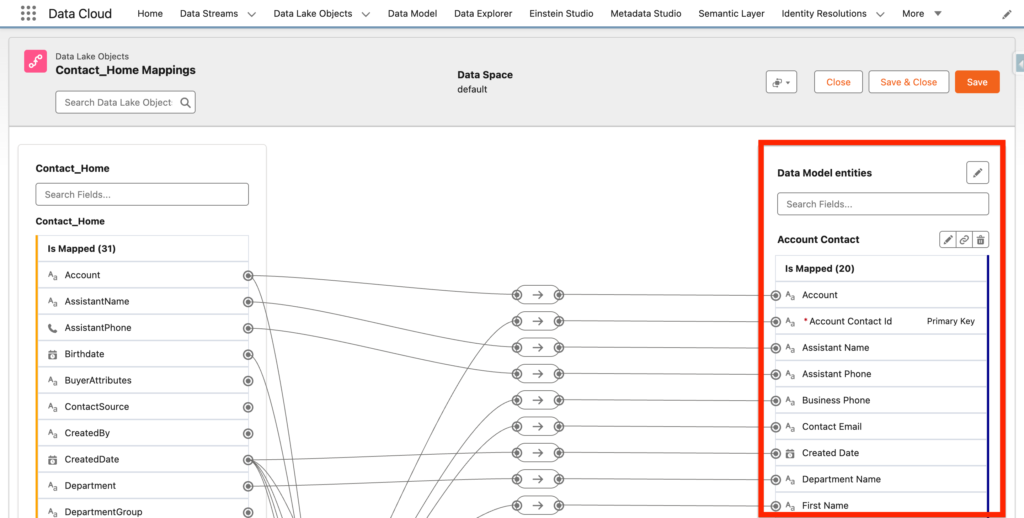Click the Account Contact link icon
This screenshot has width=1024, height=518.
tap(964, 240)
